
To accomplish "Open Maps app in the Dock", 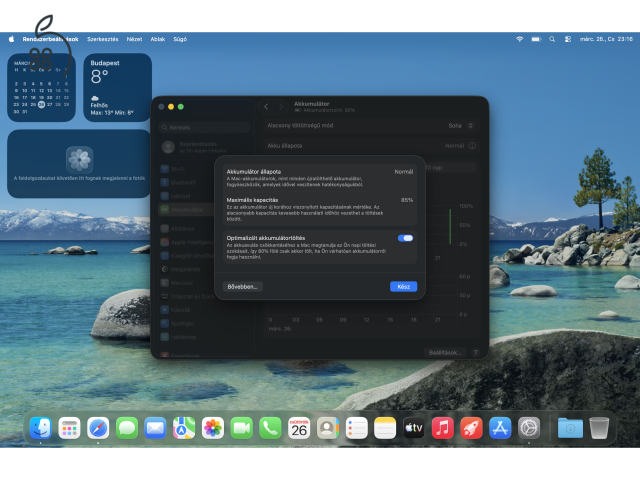I will pyautogui.click(x=184, y=428).
